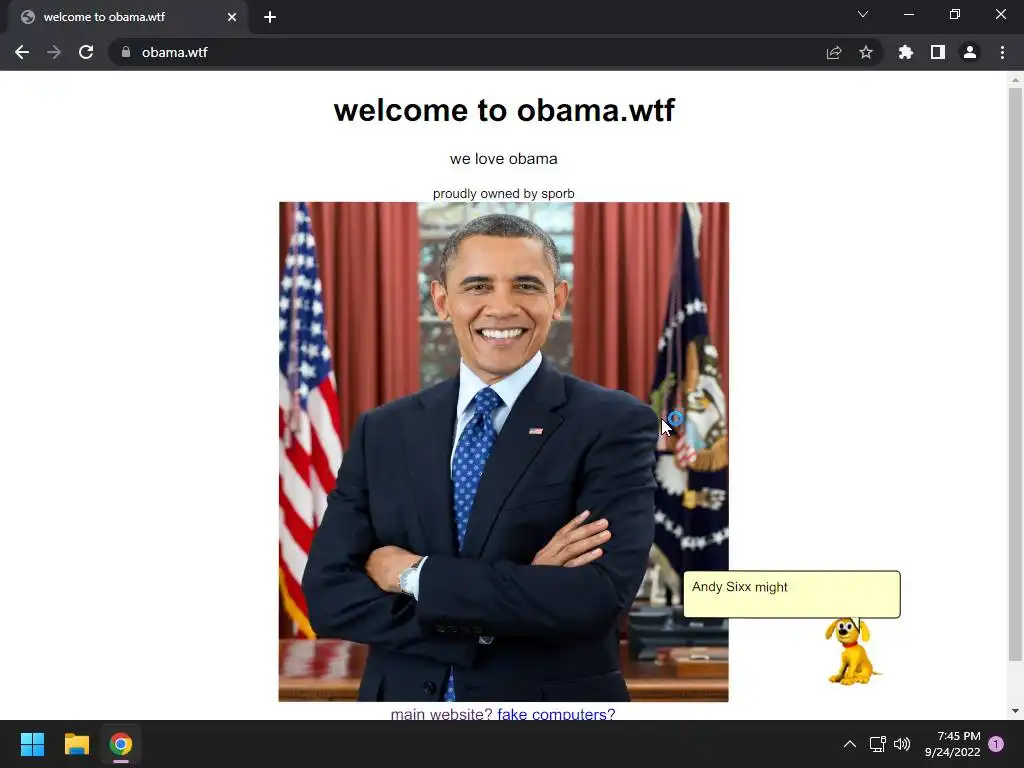
Task: Click 'proudly owned by sporb' text
Action: coord(504,193)
